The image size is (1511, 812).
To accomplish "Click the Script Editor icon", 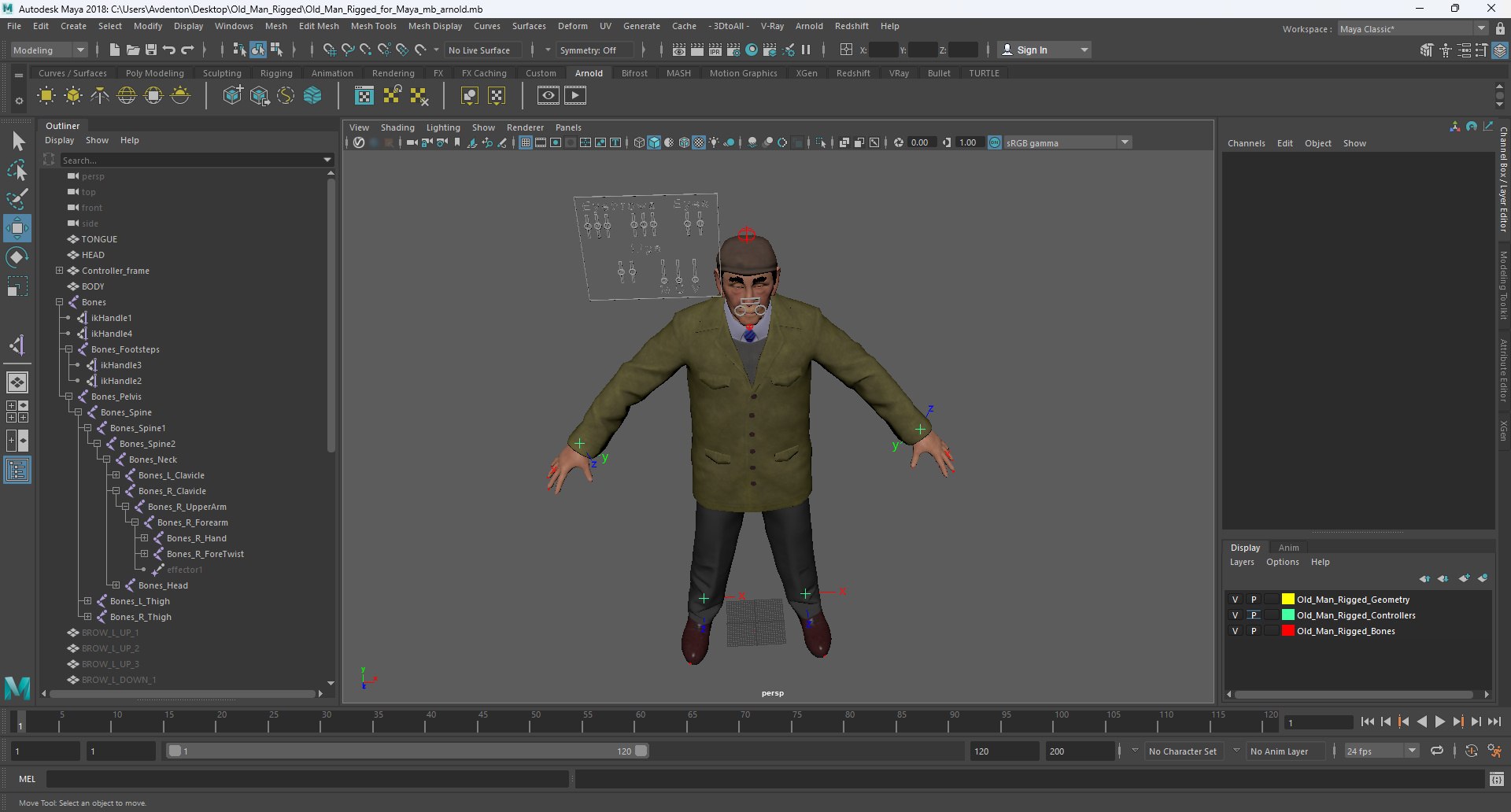I will coord(1497,779).
